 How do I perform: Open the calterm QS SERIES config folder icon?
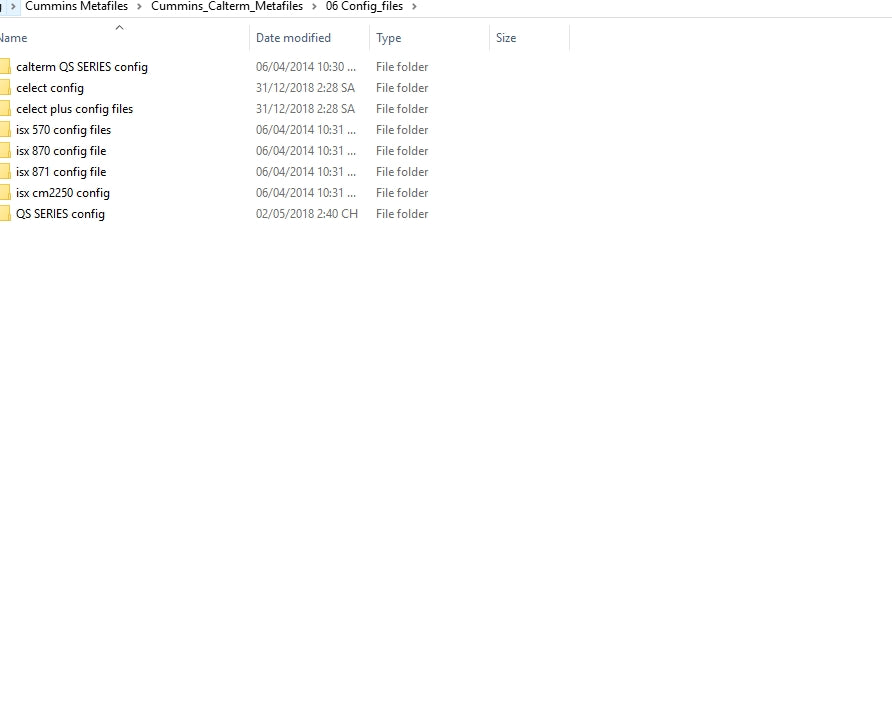click(x=8, y=66)
